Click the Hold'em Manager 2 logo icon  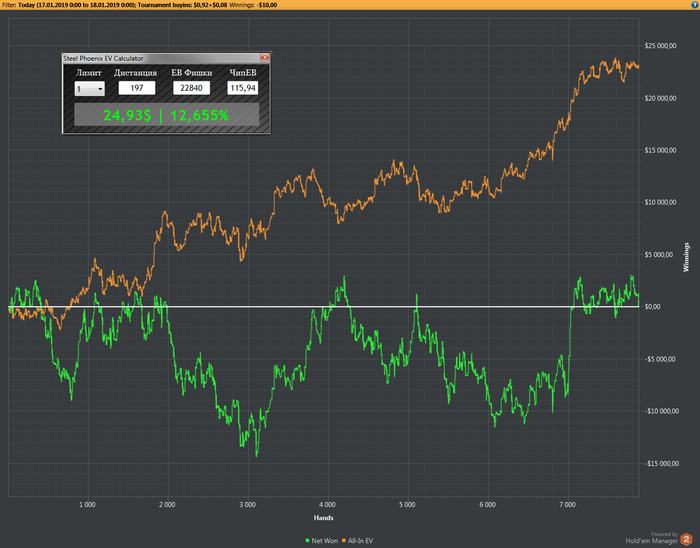[686, 539]
